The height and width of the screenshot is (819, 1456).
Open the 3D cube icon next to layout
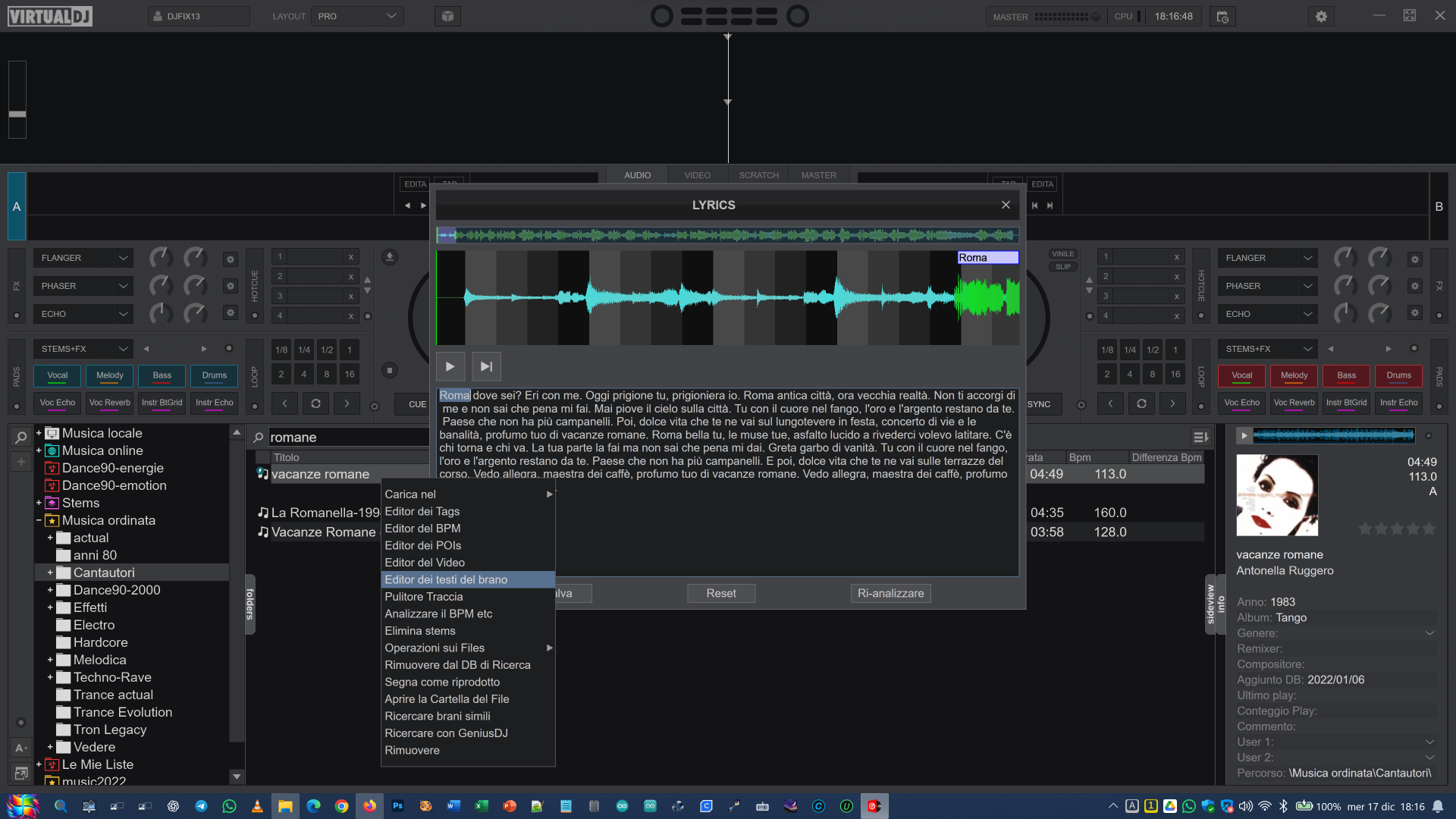coord(447,17)
